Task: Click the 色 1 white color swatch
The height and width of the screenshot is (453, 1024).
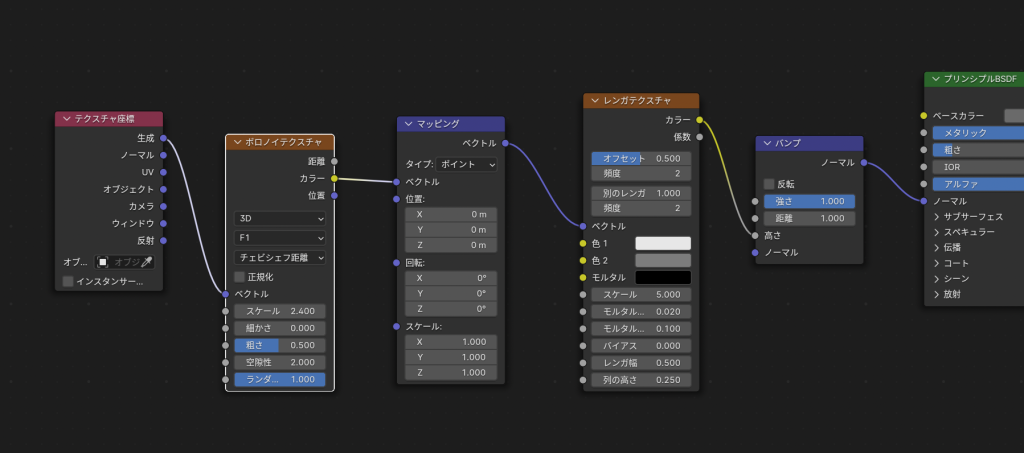Action: point(663,244)
